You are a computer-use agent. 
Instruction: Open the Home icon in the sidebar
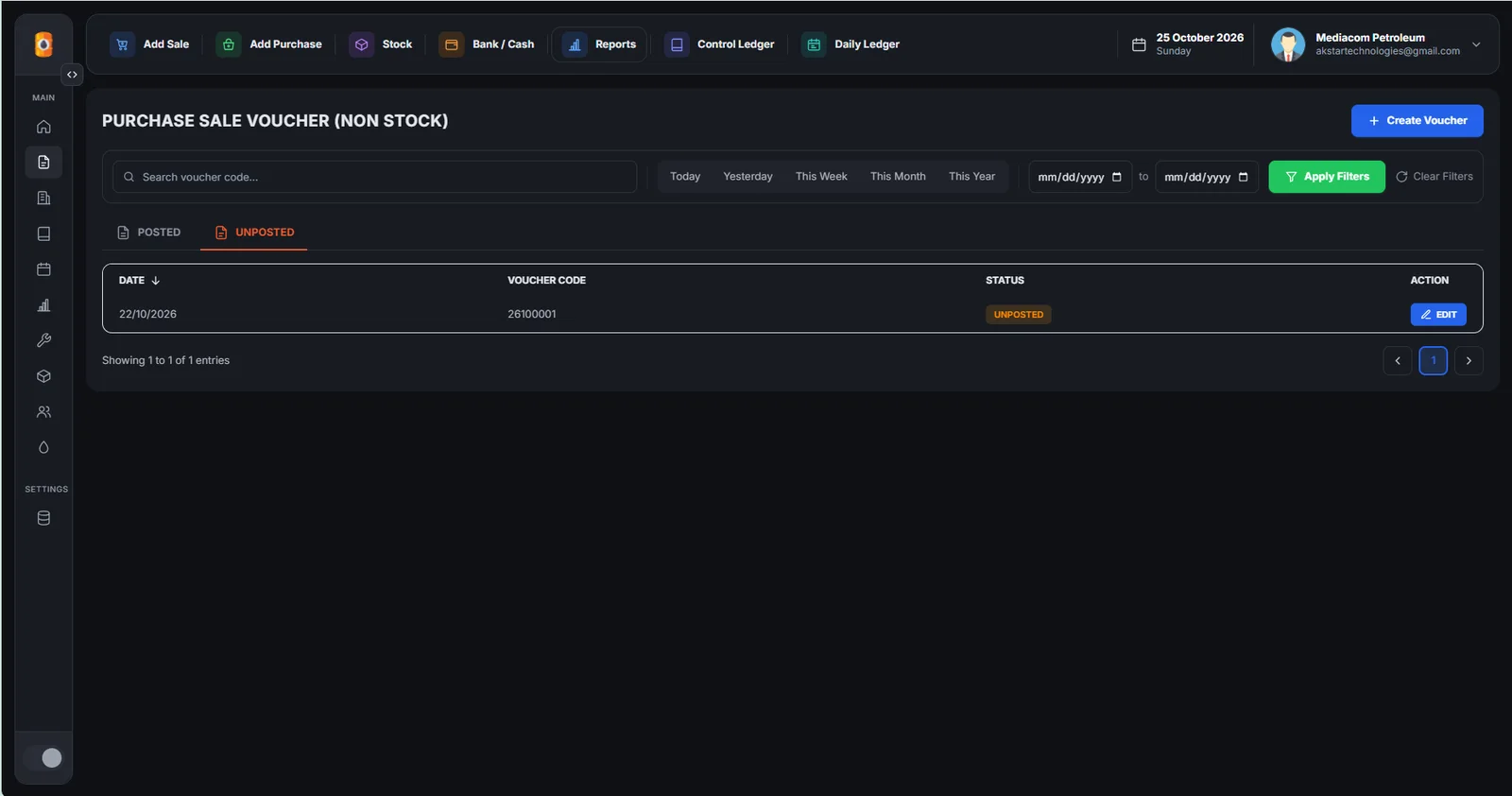click(x=43, y=127)
